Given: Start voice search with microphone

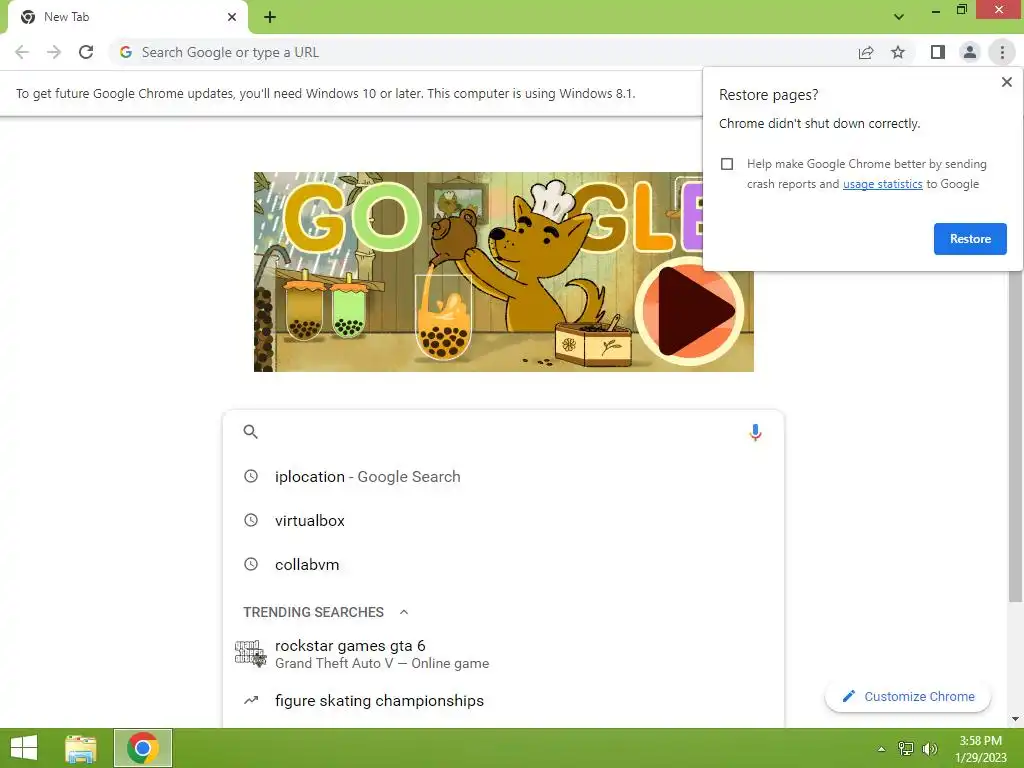Looking at the screenshot, I should pyautogui.click(x=755, y=432).
